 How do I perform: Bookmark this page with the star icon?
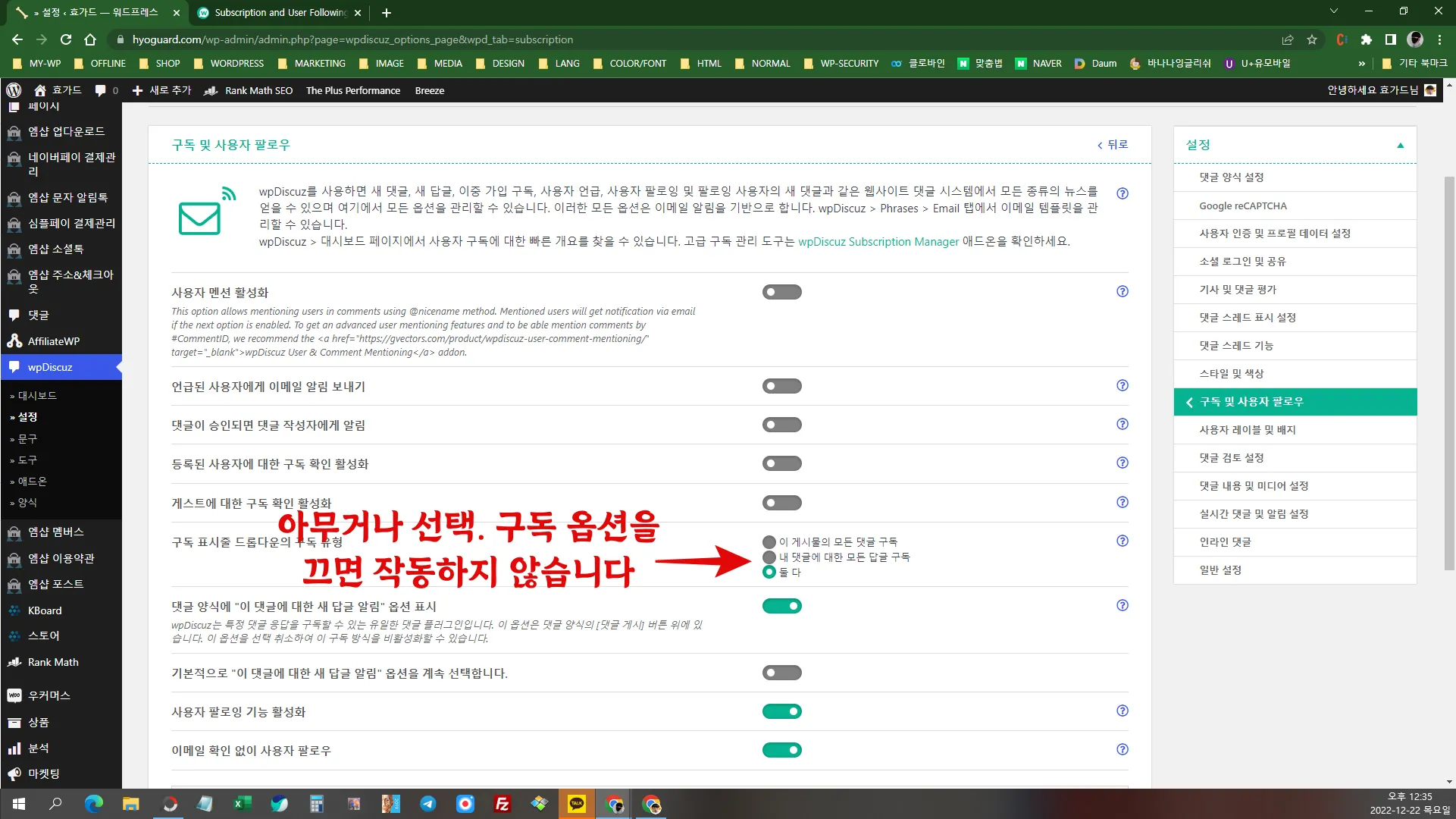[1312, 39]
